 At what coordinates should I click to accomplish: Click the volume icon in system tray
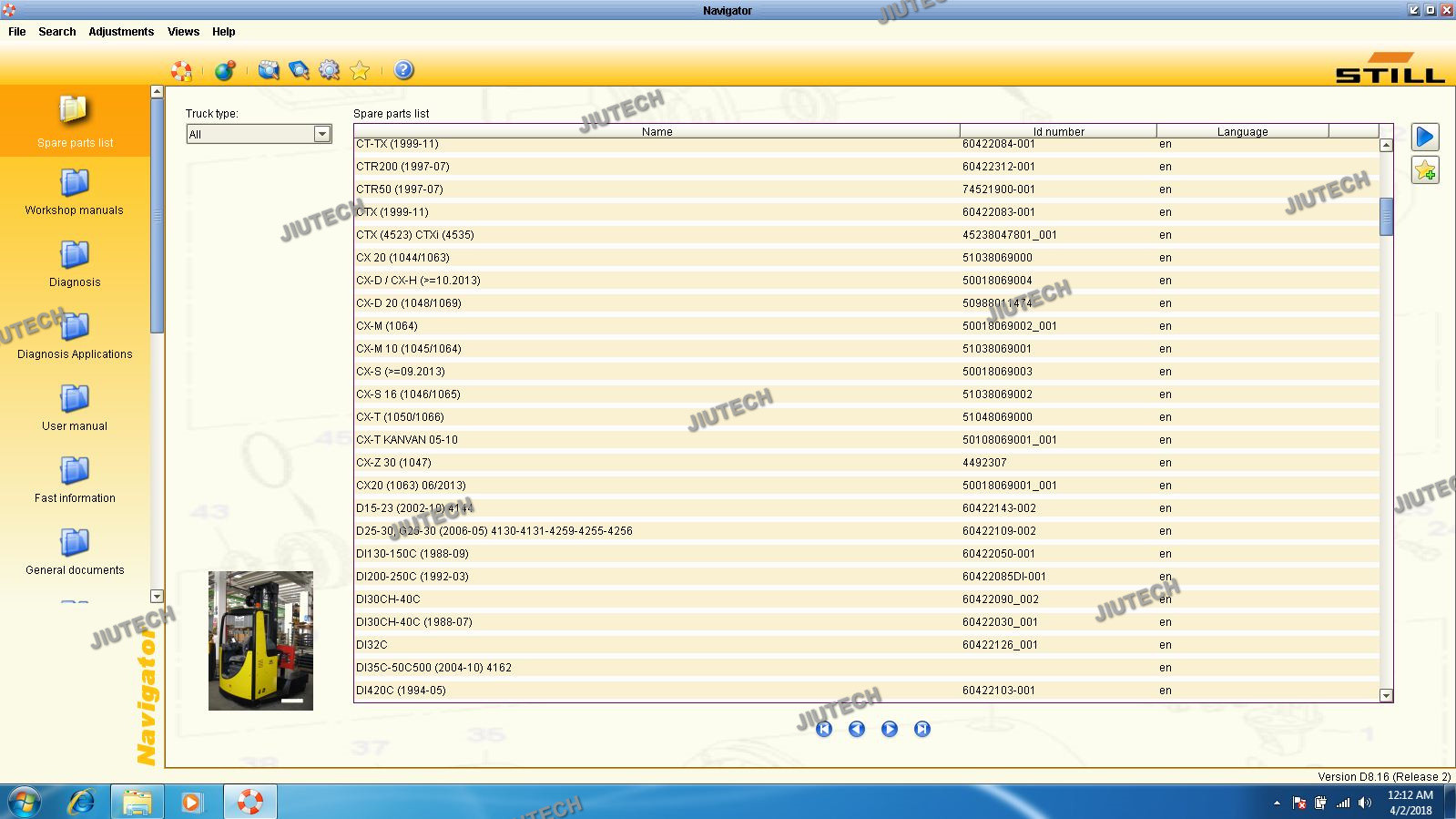1364,803
